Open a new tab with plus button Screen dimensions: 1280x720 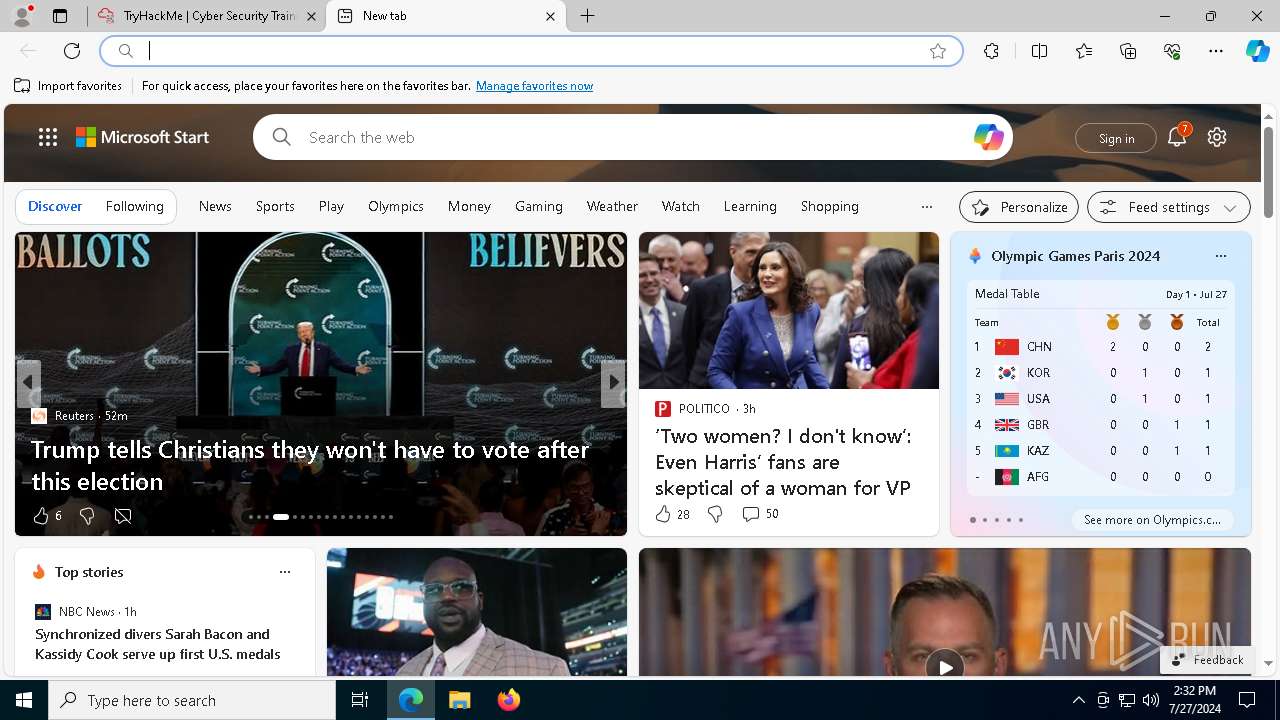(x=588, y=16)
